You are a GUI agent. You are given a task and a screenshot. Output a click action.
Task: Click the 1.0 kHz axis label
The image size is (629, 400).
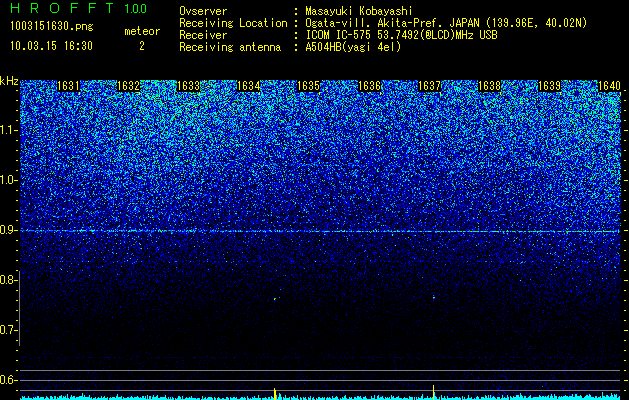pos(9,180)
